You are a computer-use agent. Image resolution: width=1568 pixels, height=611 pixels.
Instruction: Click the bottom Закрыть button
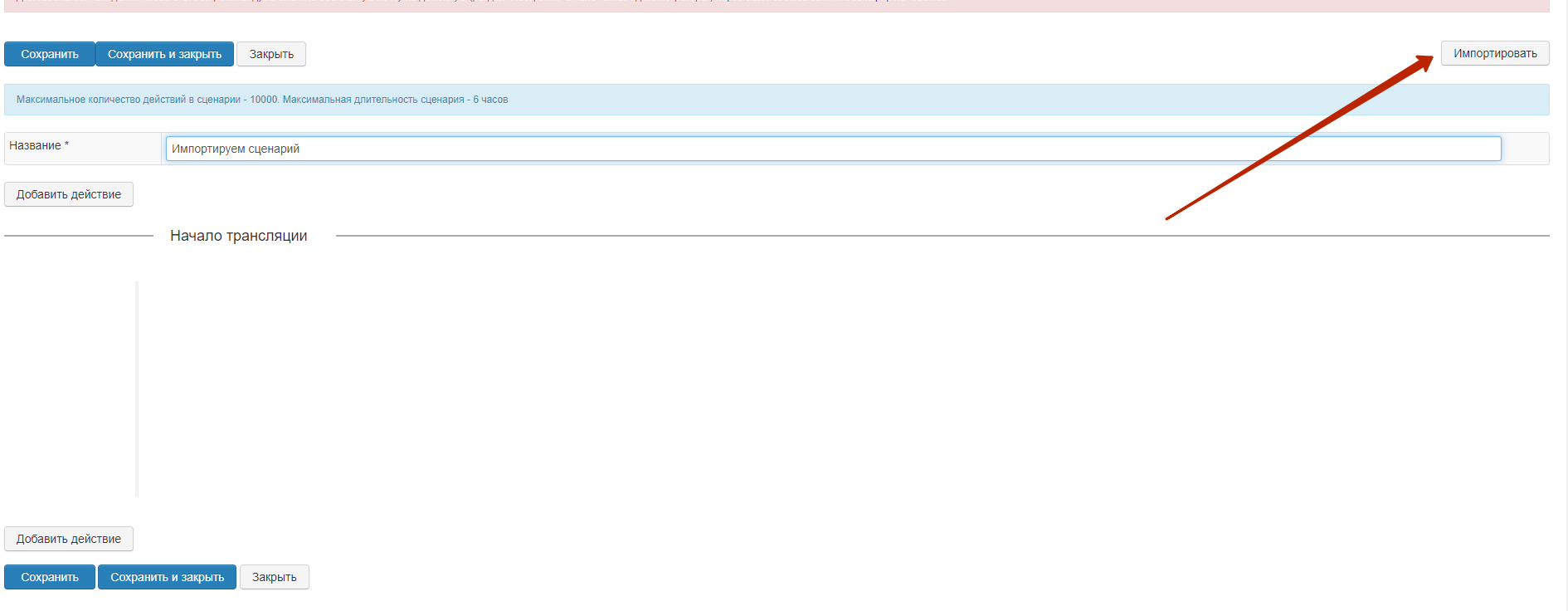274,577
